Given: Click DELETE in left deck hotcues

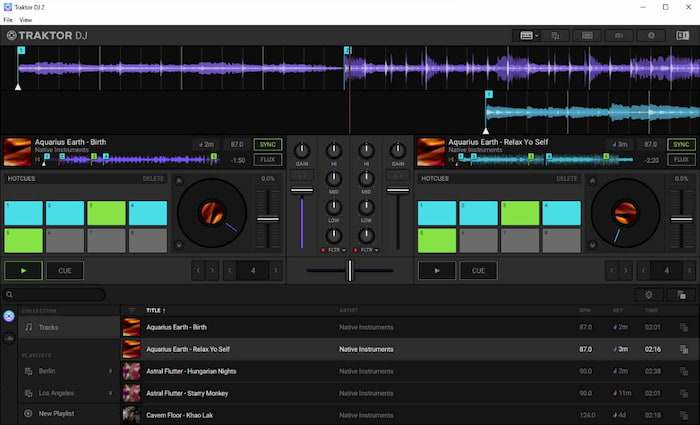Looking at the screenshot, I should [153, 179].
